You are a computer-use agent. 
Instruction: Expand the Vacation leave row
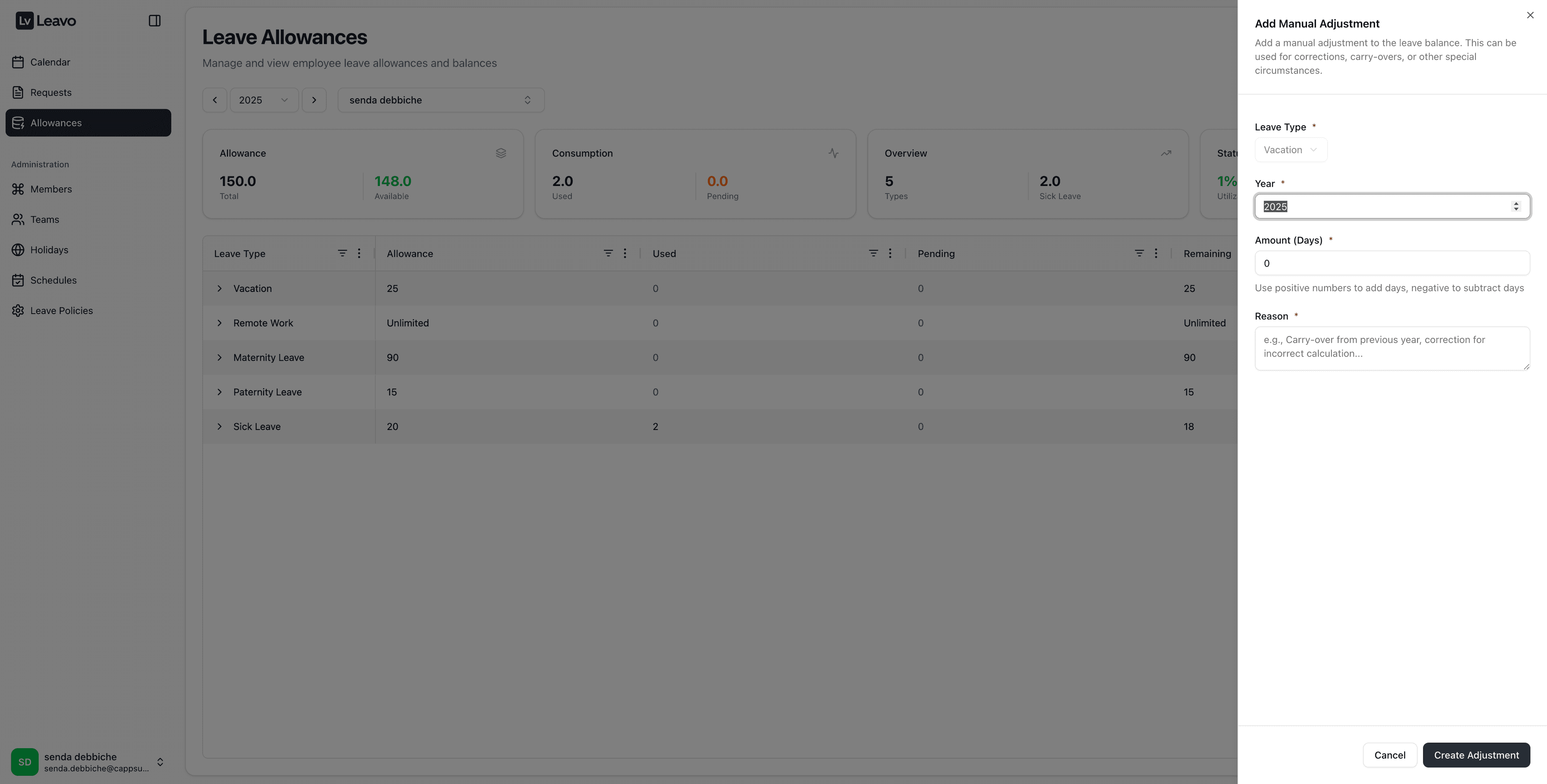pos(219,289)
